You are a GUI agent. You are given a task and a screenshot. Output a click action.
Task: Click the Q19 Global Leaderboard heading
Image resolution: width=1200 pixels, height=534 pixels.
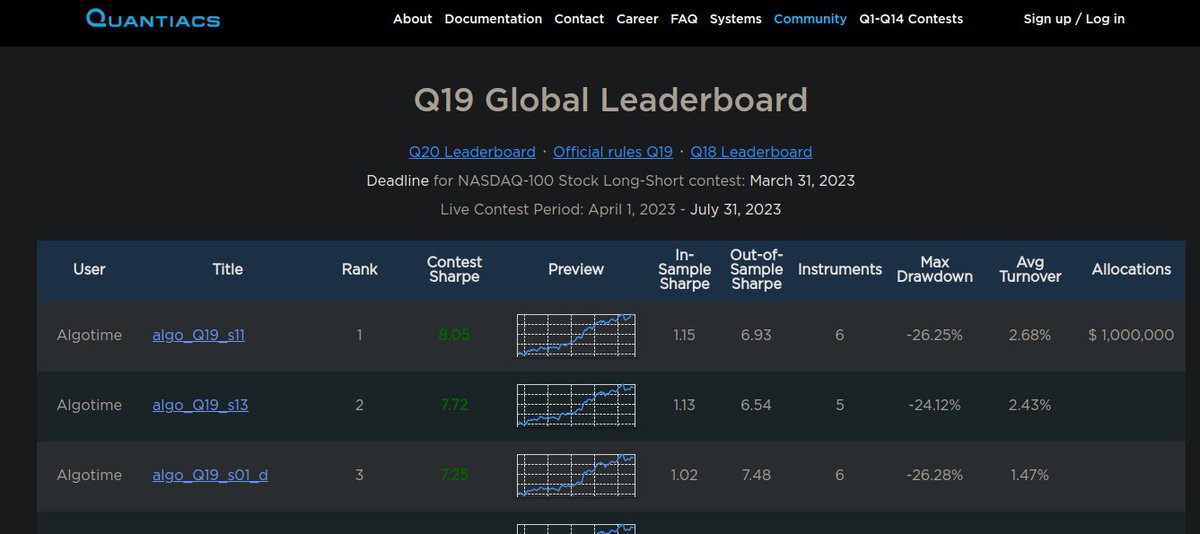pos(611,100)
